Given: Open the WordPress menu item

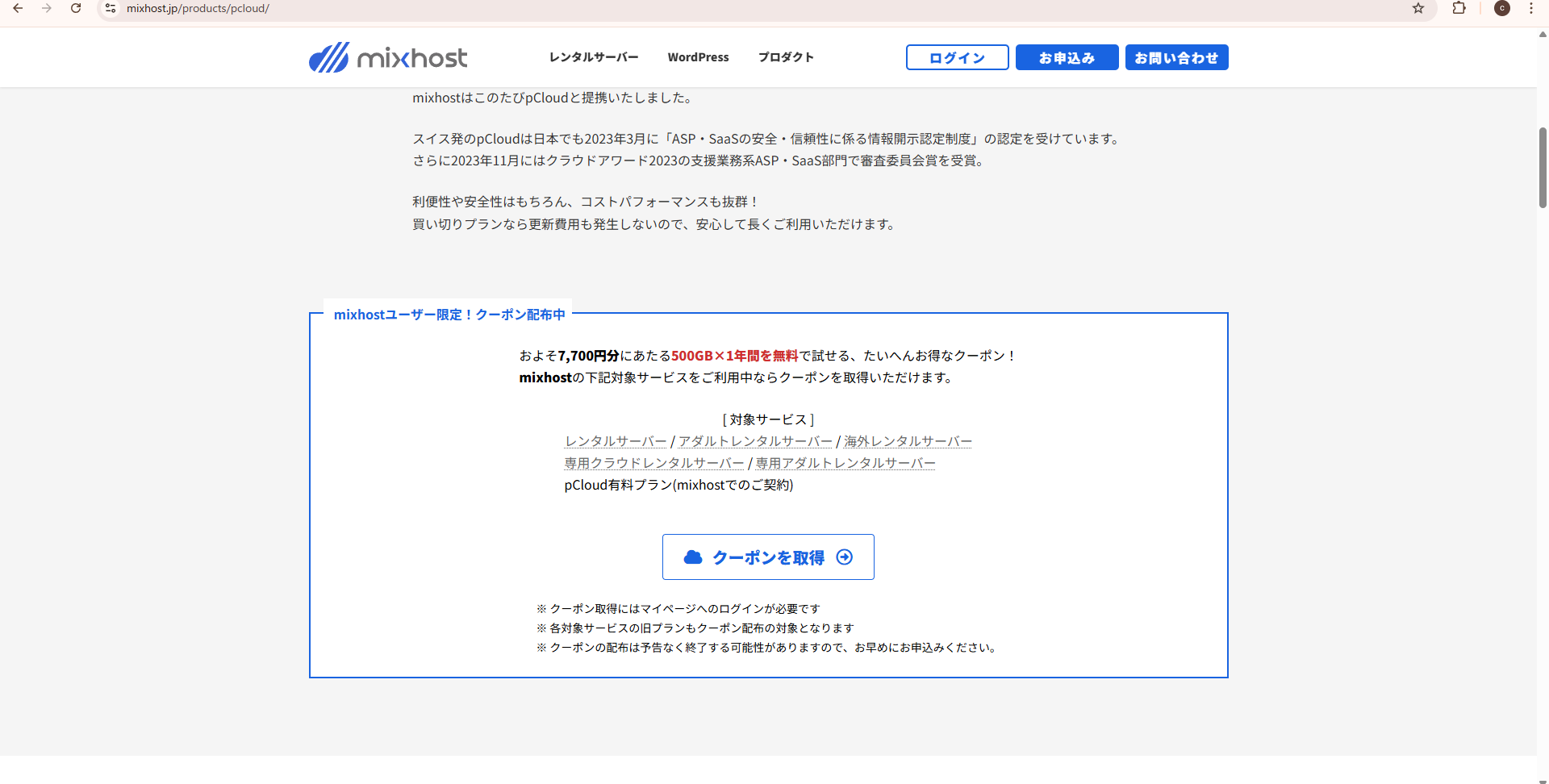Looking at the screenshot, I should click(698, 57).
